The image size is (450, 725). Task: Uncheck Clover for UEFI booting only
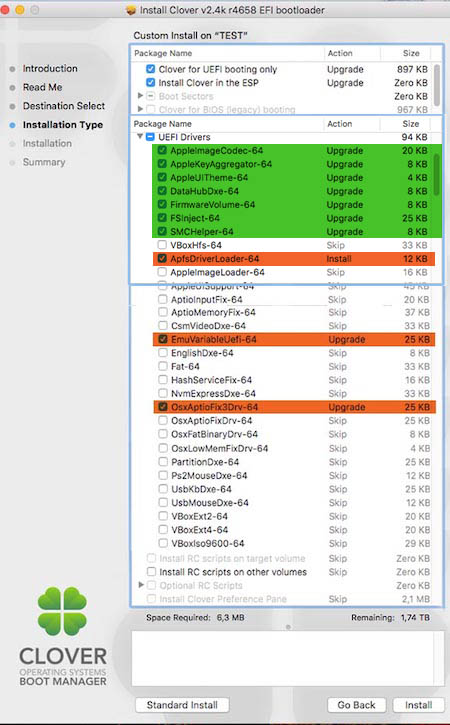click(150, 69)
